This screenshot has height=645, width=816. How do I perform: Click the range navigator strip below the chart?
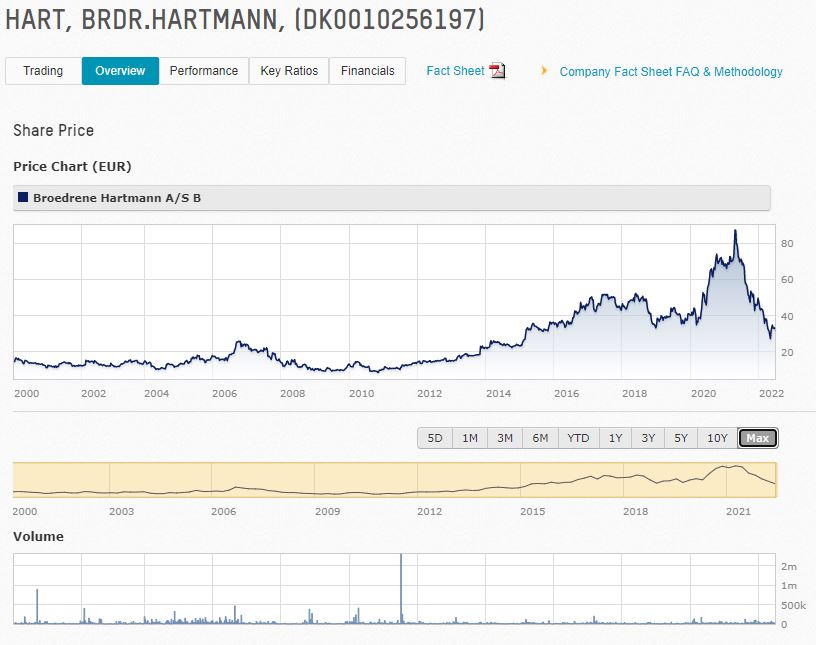point(394,480)
